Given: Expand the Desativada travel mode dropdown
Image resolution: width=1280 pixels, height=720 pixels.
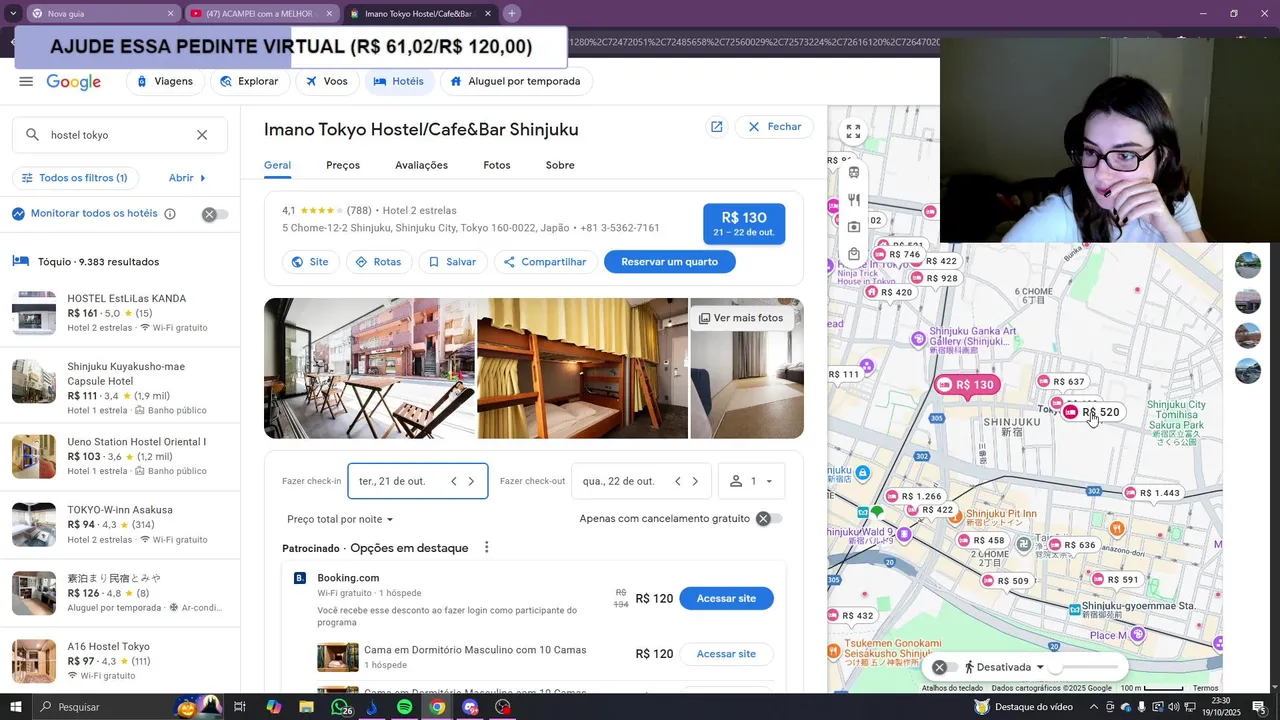Looking at the screenshot, I should 1040,667.
